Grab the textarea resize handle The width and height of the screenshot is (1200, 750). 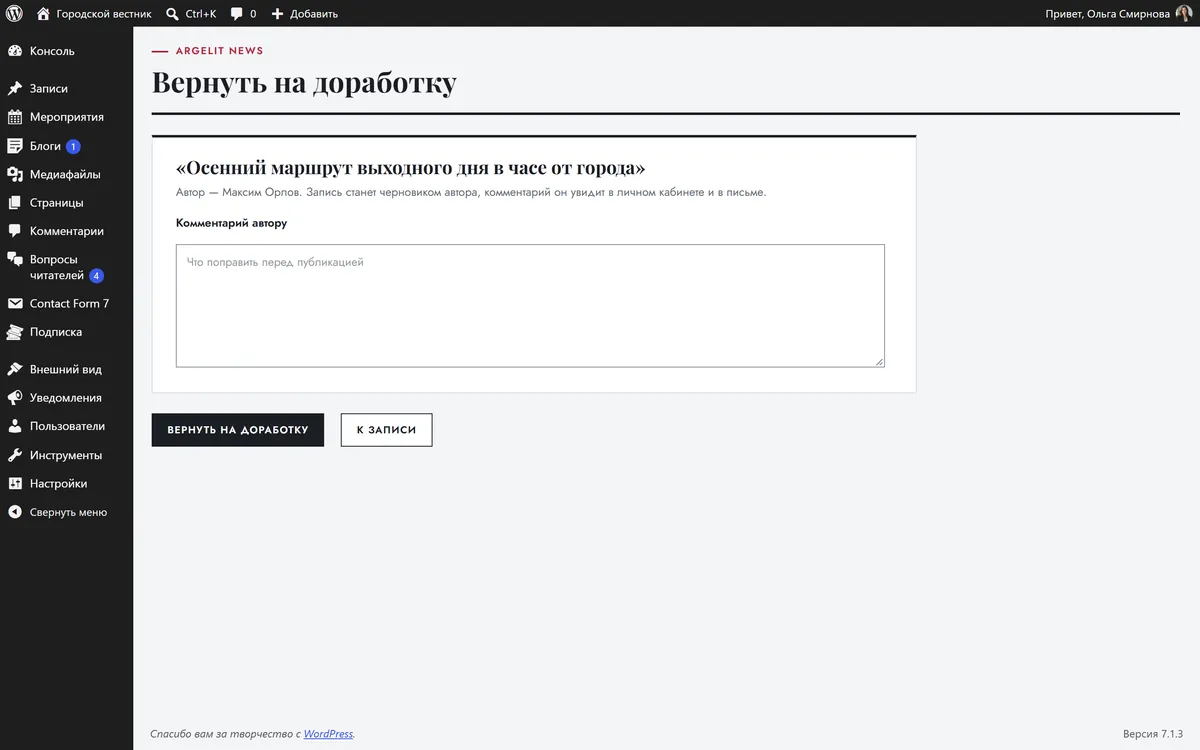point(879,361)
